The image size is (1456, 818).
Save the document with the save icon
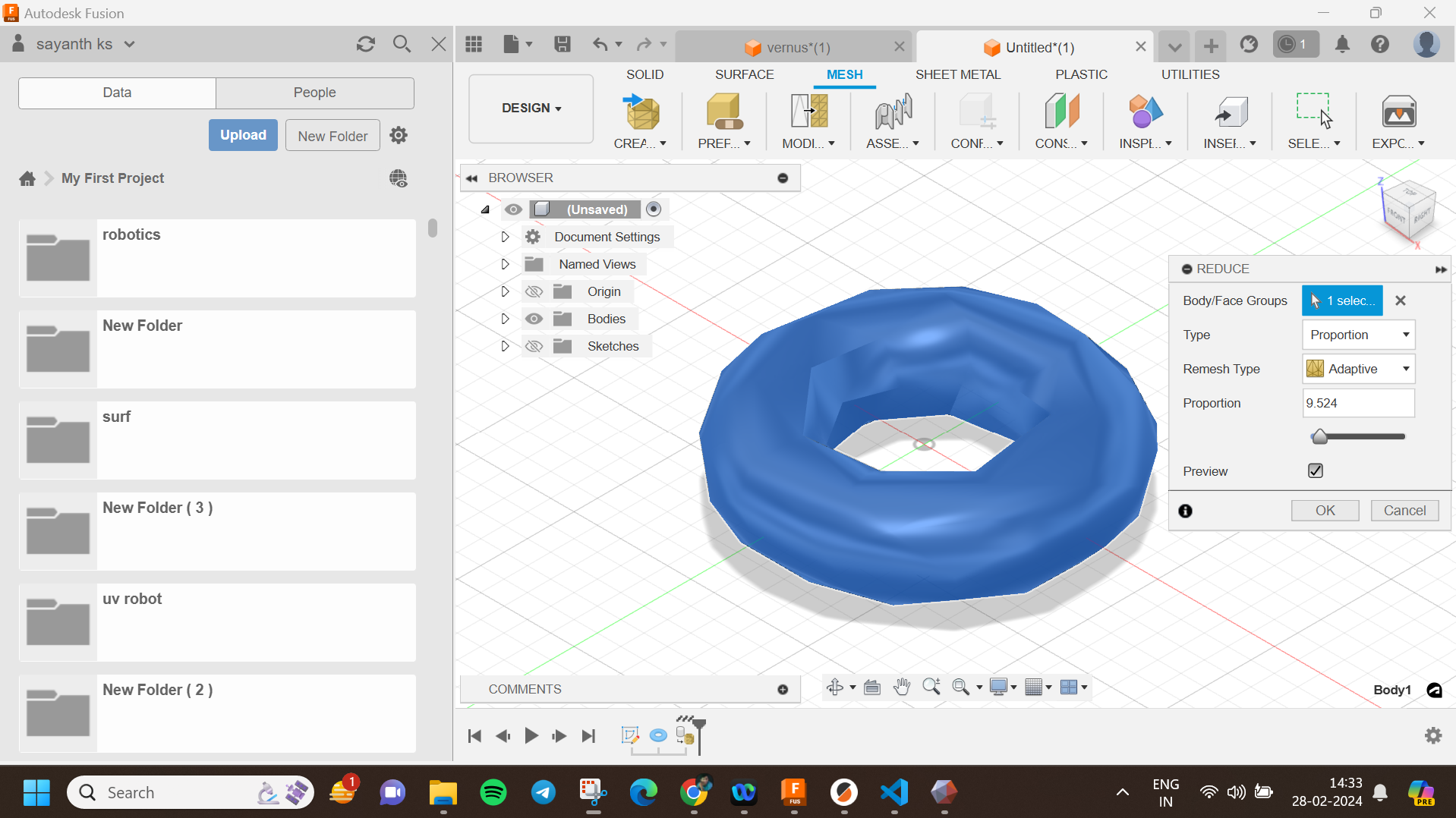click(563, 44)
